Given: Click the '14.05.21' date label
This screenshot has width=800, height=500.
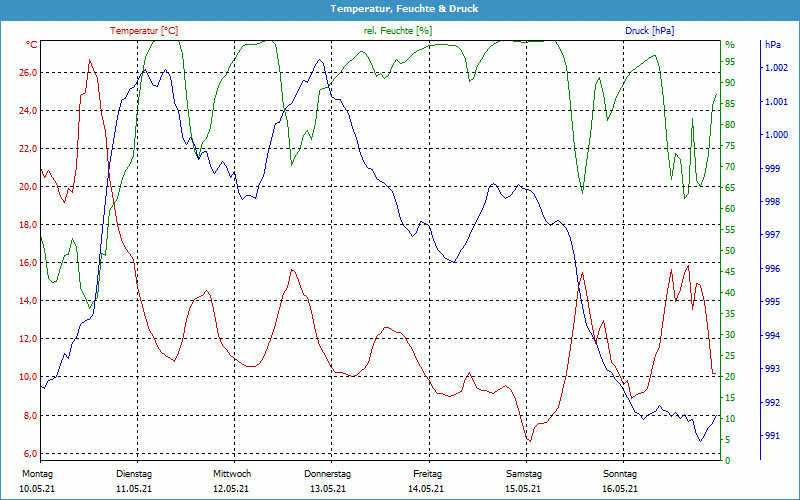Looking at the screenshot, I should [x=426, y=489].
